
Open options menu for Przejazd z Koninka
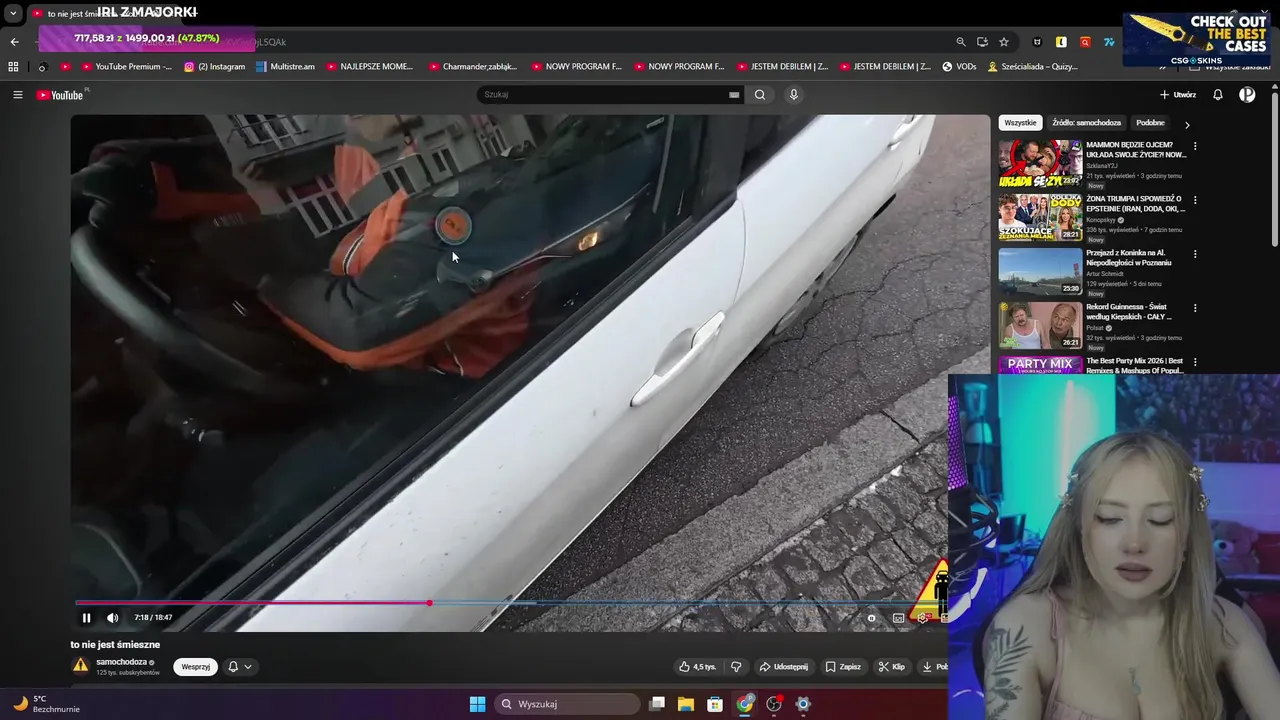pyautogui.click(x=1195, y=254)
